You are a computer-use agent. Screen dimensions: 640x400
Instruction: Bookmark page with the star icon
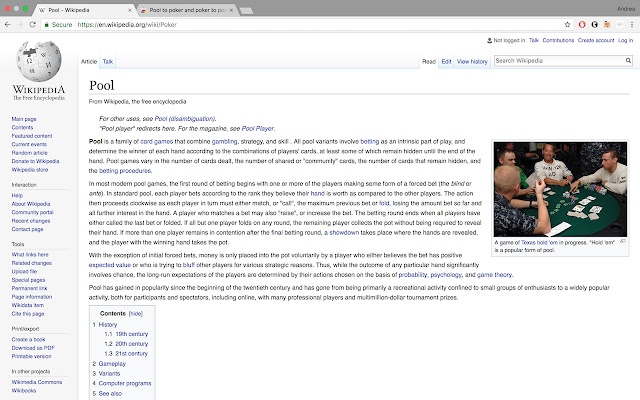click(567, 24)
